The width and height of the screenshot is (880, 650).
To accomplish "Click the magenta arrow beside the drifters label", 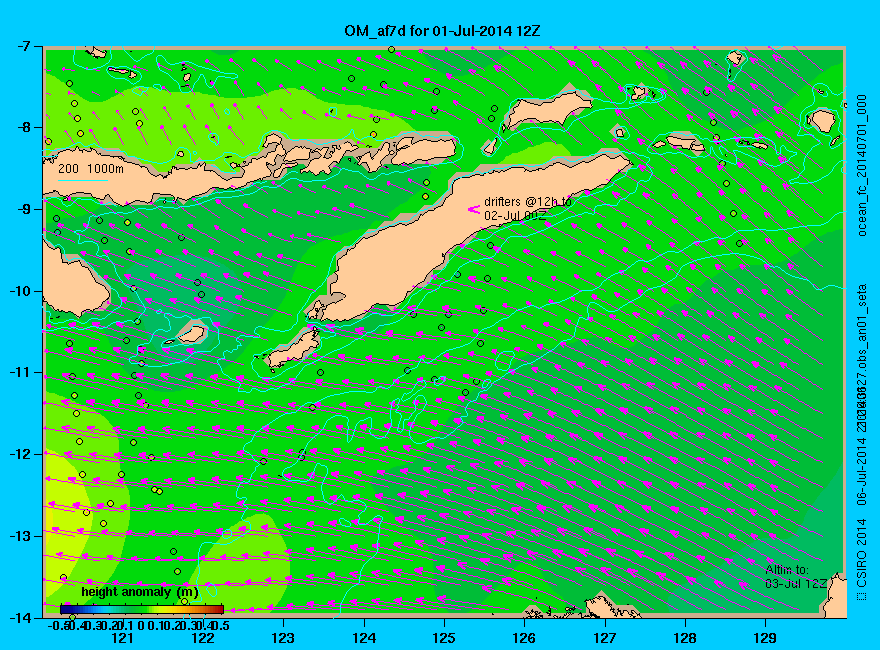I will [474, 209].
